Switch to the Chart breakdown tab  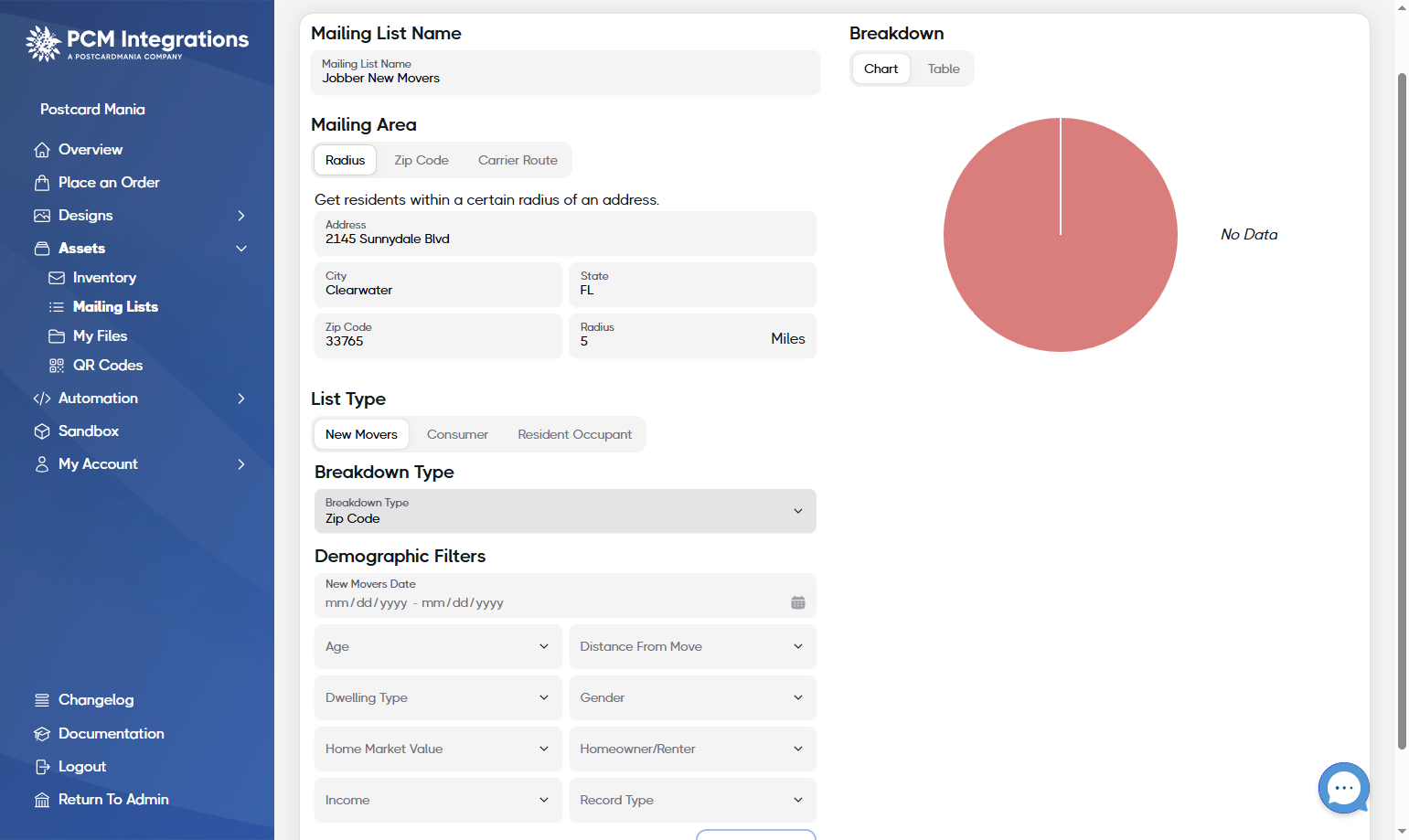coord(881,69)
